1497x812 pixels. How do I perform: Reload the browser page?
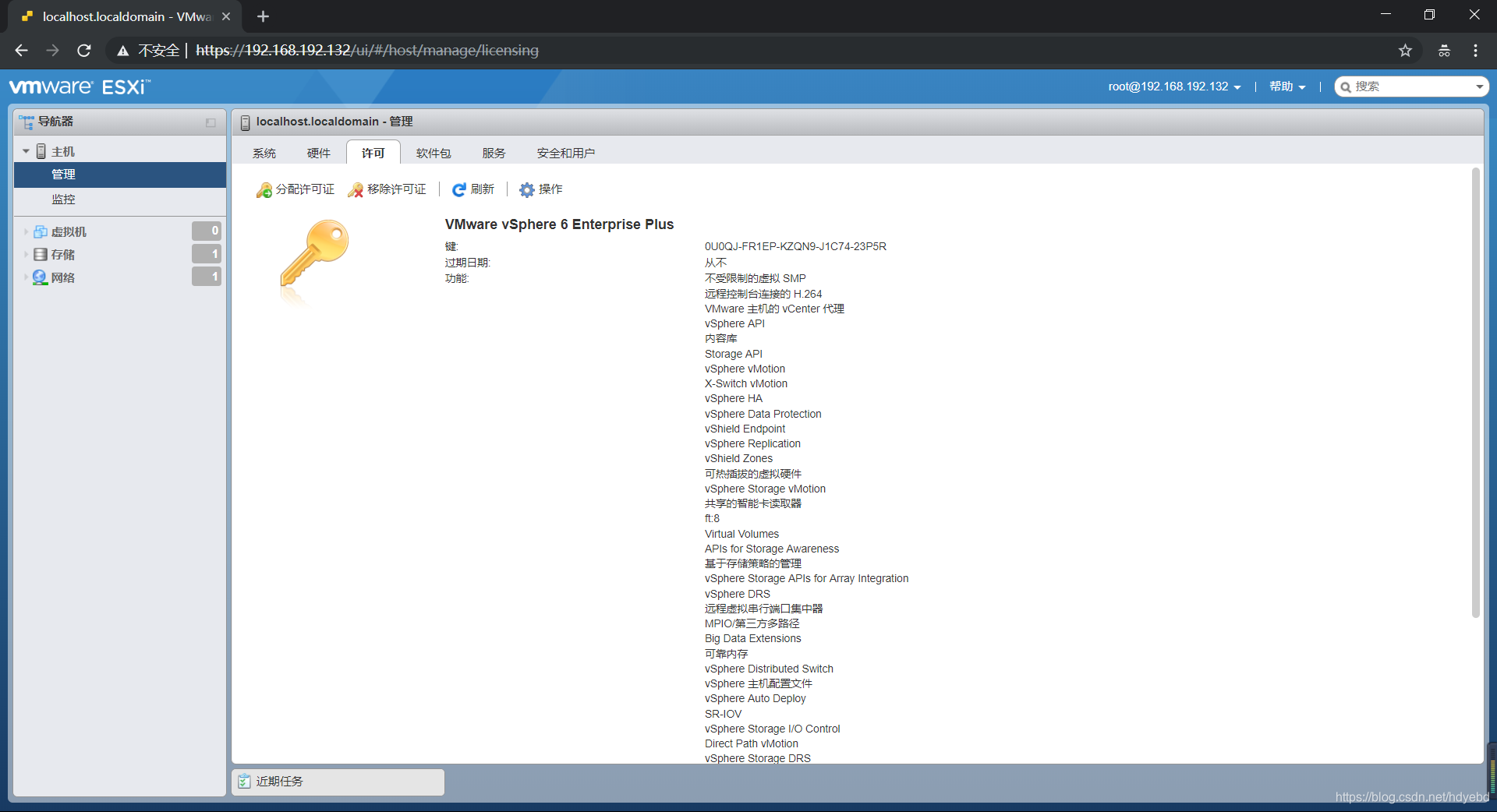[84, 51]
